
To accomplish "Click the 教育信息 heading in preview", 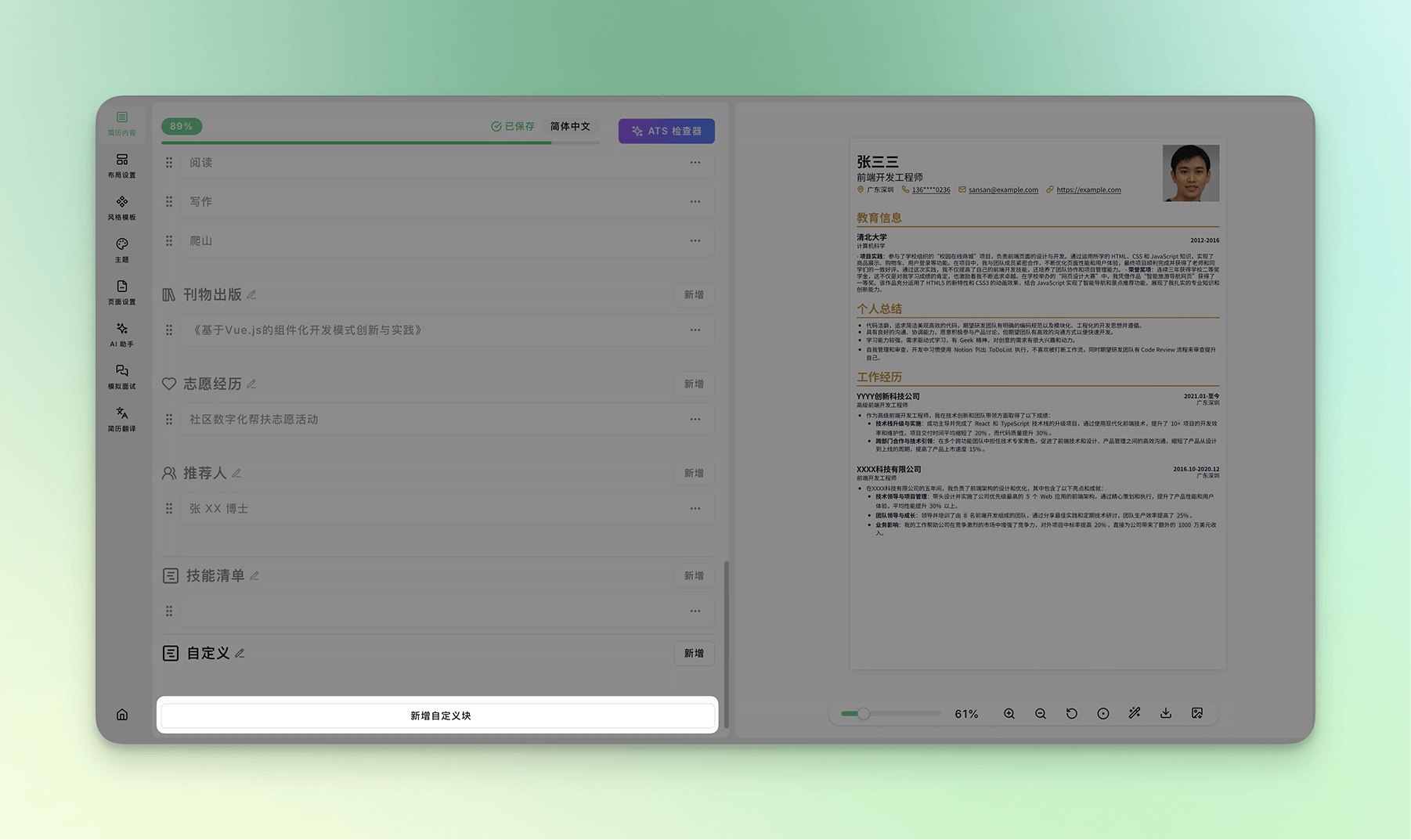I will pyautogui.click(x=879, y=218).
